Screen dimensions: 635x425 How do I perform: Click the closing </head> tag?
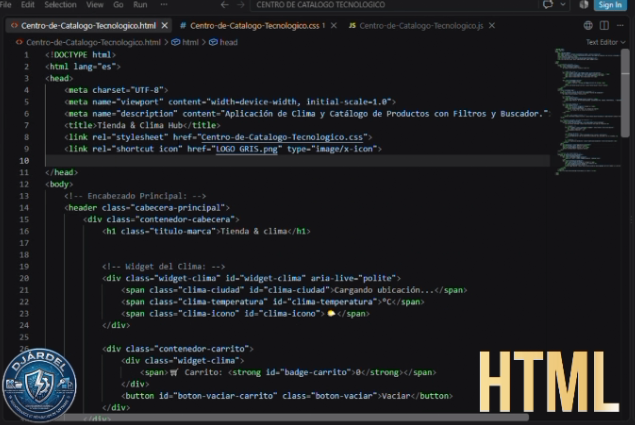coord(62,172)
